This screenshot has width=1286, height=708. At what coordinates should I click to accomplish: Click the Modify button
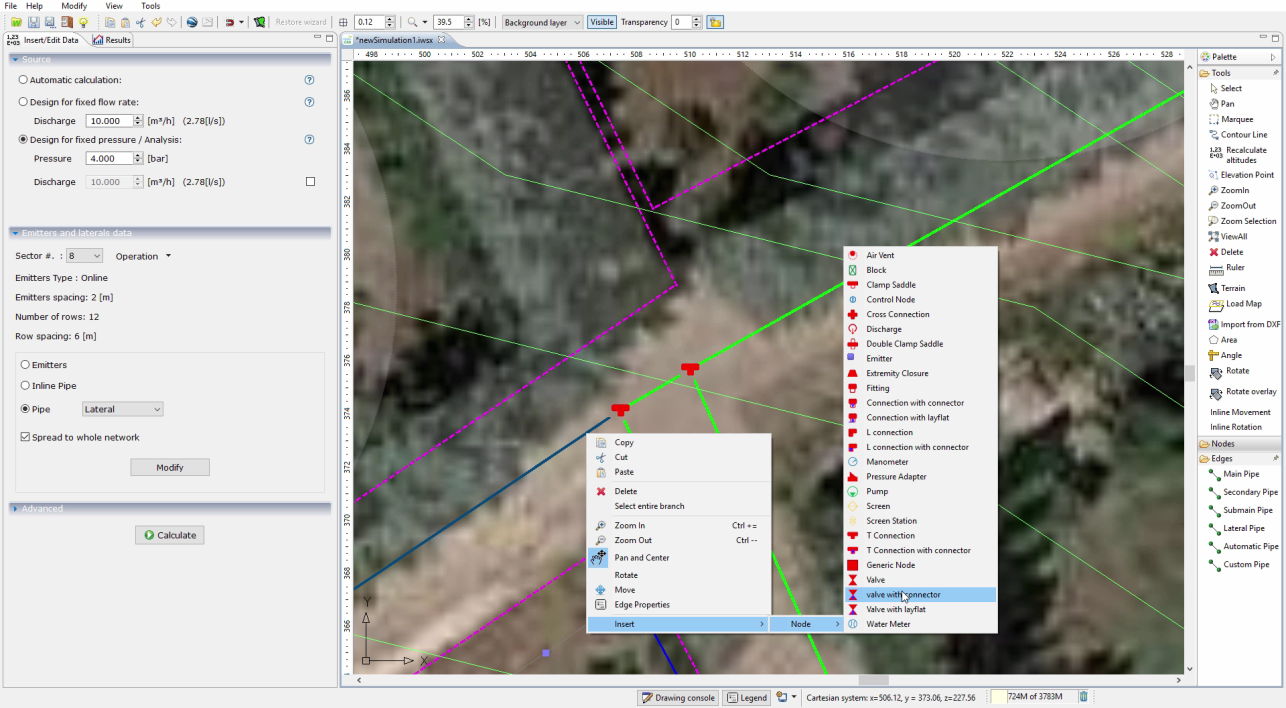pos(169,467)
